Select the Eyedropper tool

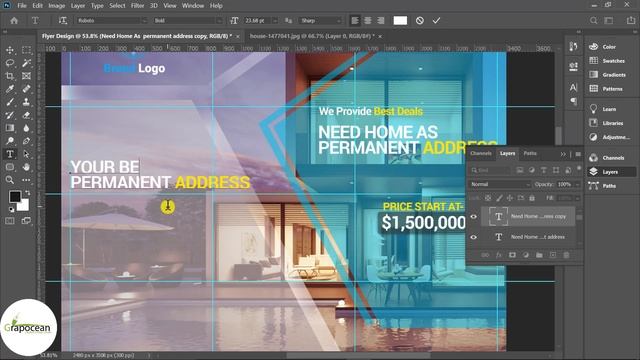point(10,89)
